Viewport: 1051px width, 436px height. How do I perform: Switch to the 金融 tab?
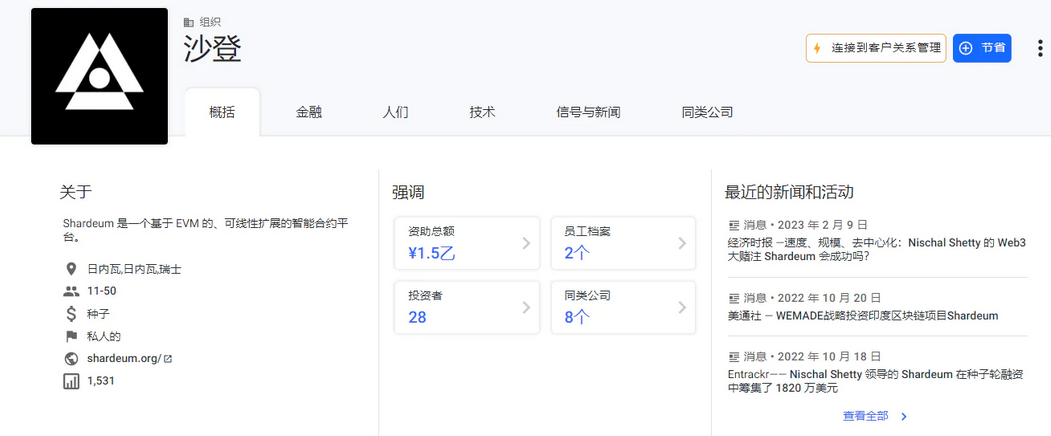point(309,112)
